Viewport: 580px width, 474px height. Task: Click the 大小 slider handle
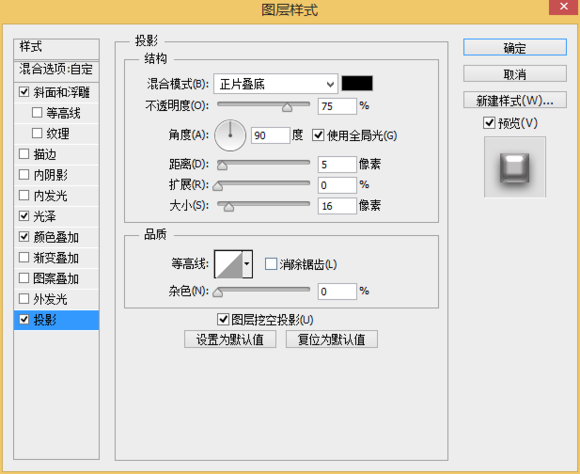click(229, 207)
